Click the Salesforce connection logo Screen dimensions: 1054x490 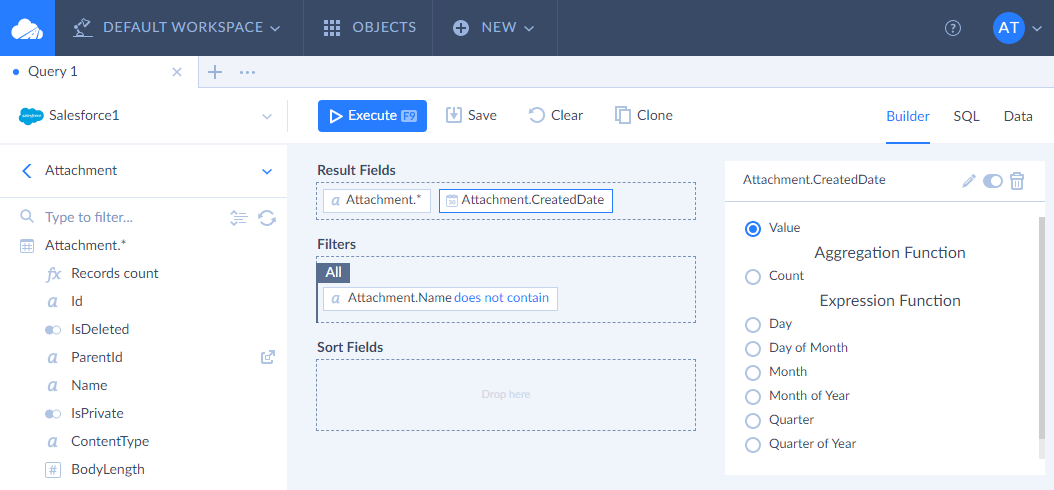(x=31, y=116)
